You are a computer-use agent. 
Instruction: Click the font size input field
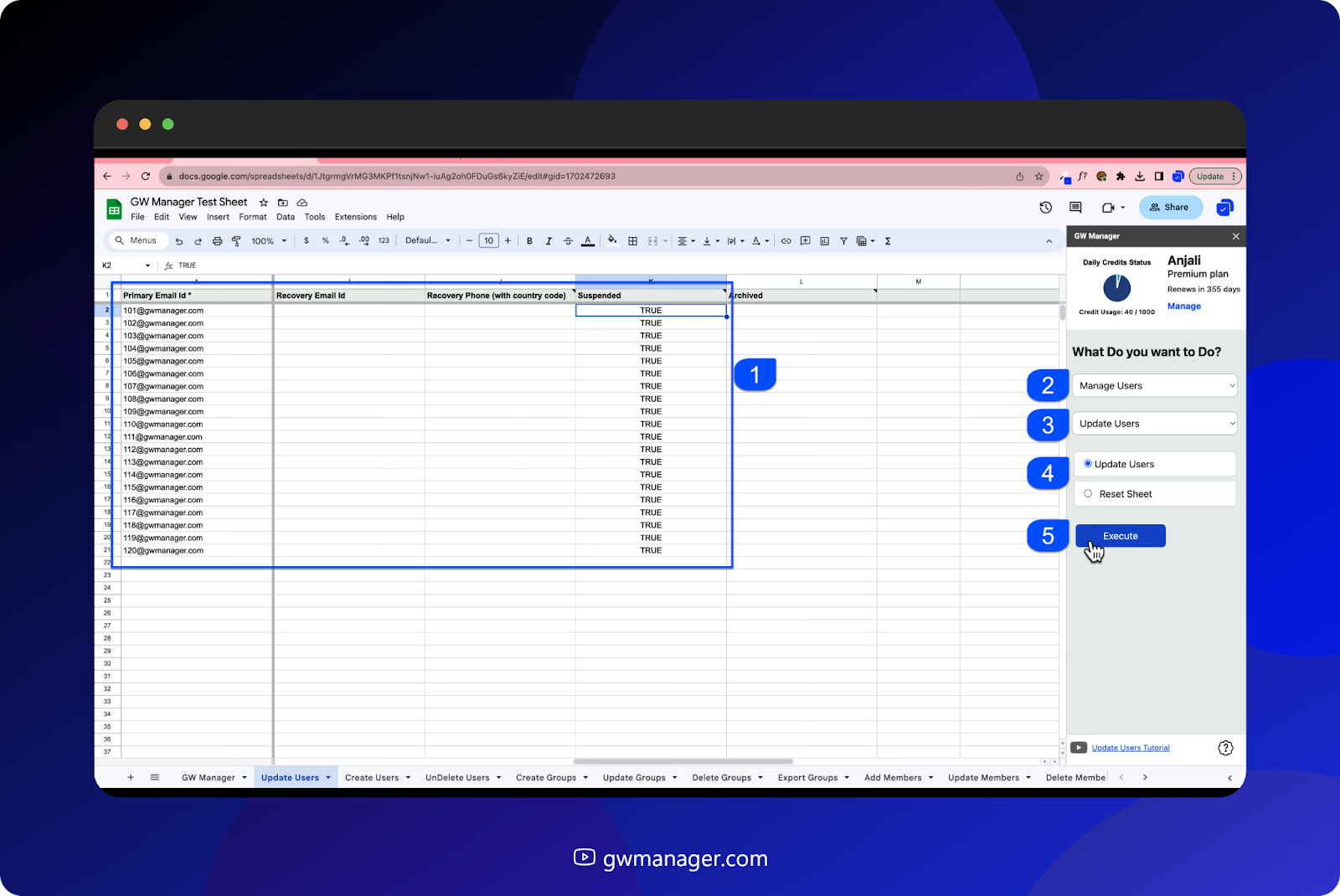click(489, 241)
